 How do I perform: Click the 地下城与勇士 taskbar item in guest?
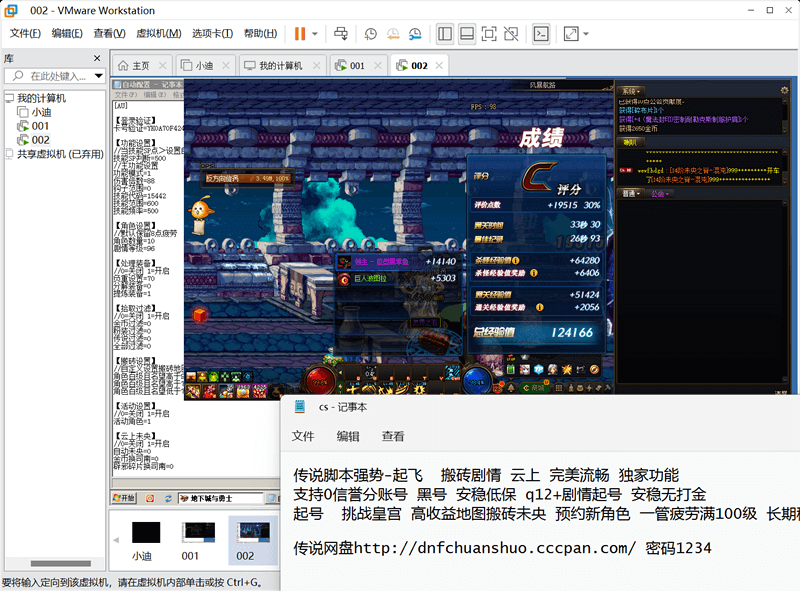point(219,498)
